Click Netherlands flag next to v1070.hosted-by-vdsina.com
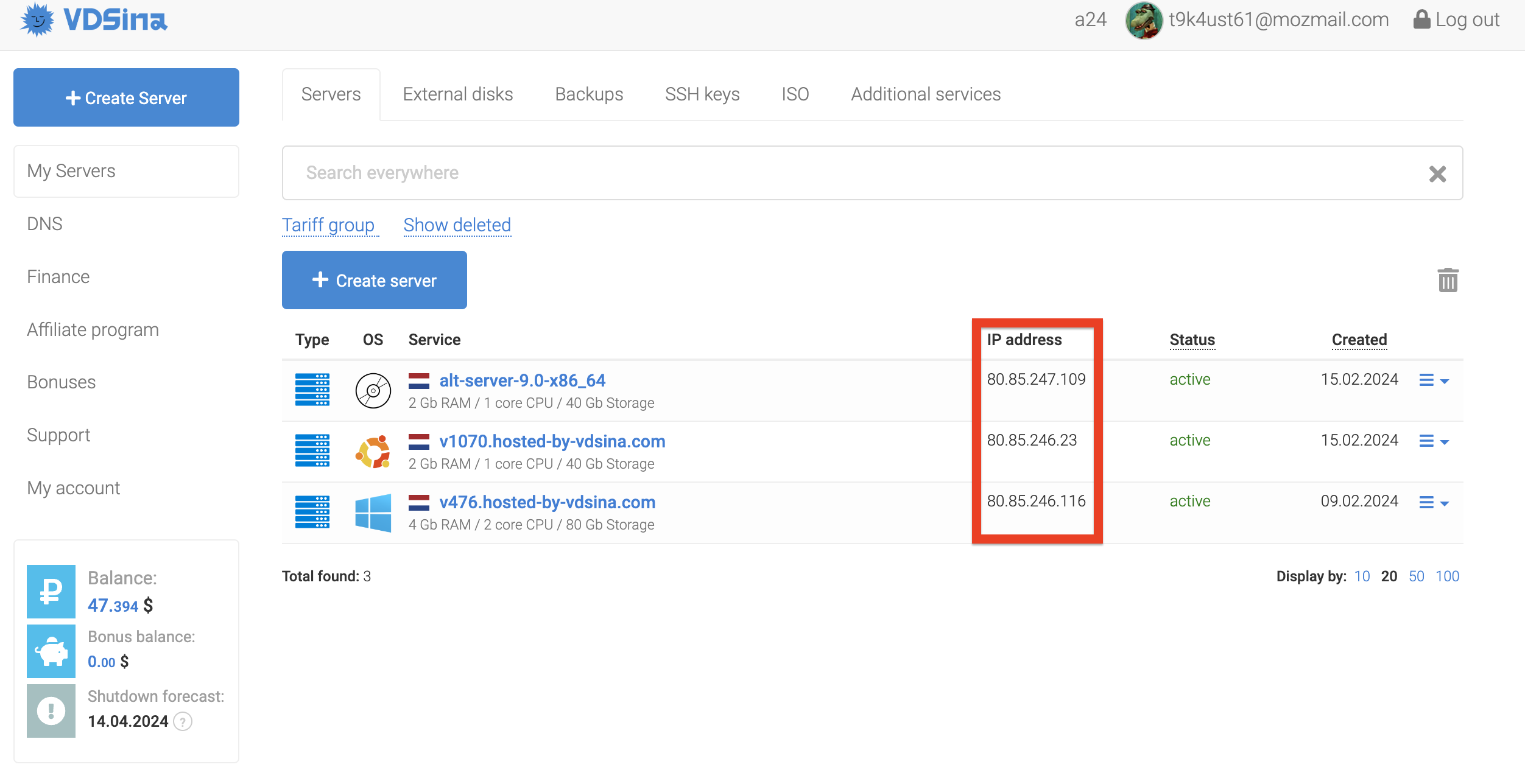Image resolution: width=1525 pixels, height=784 pixels. (419, 442)
